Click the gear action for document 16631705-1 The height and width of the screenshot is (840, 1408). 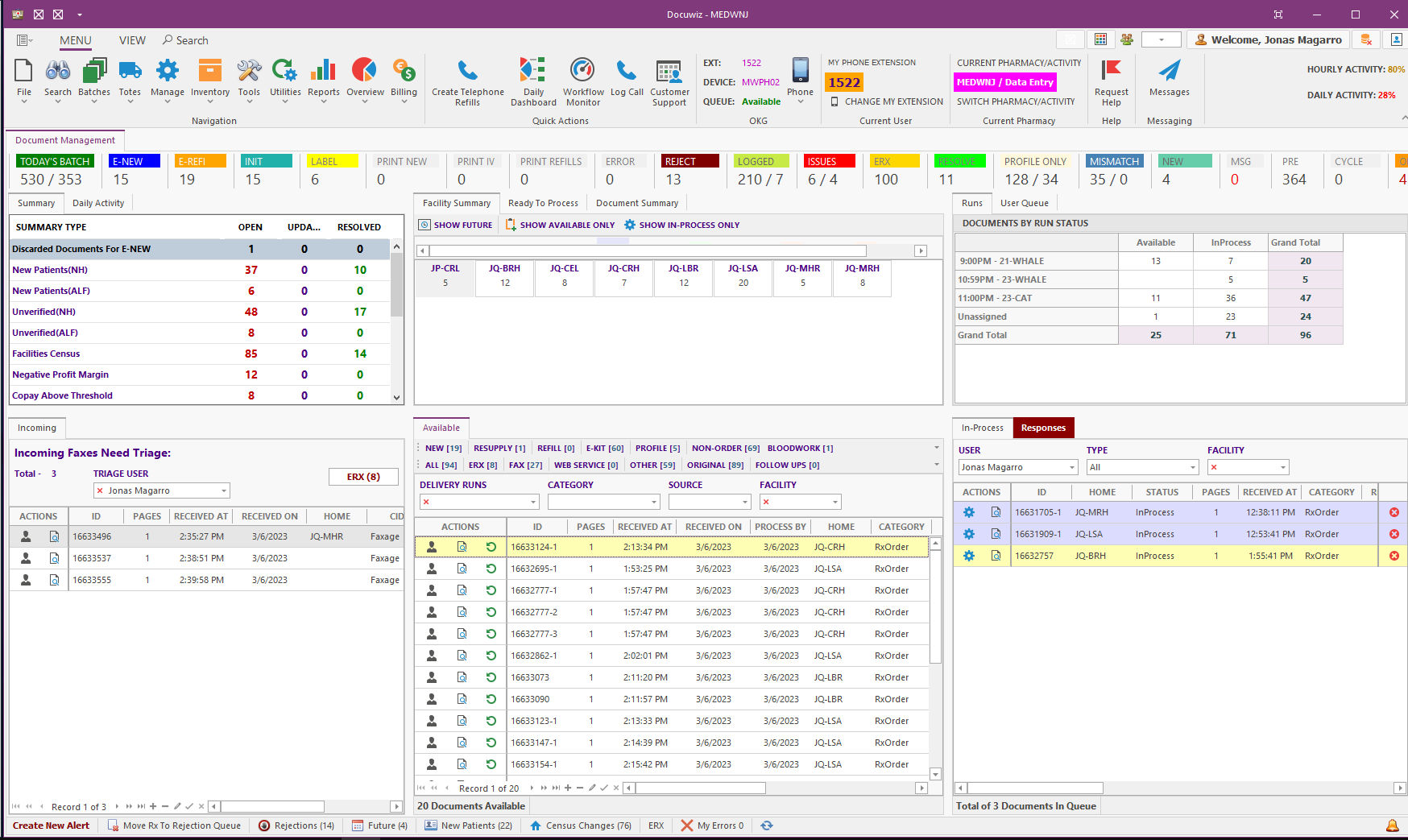[969, 512]
